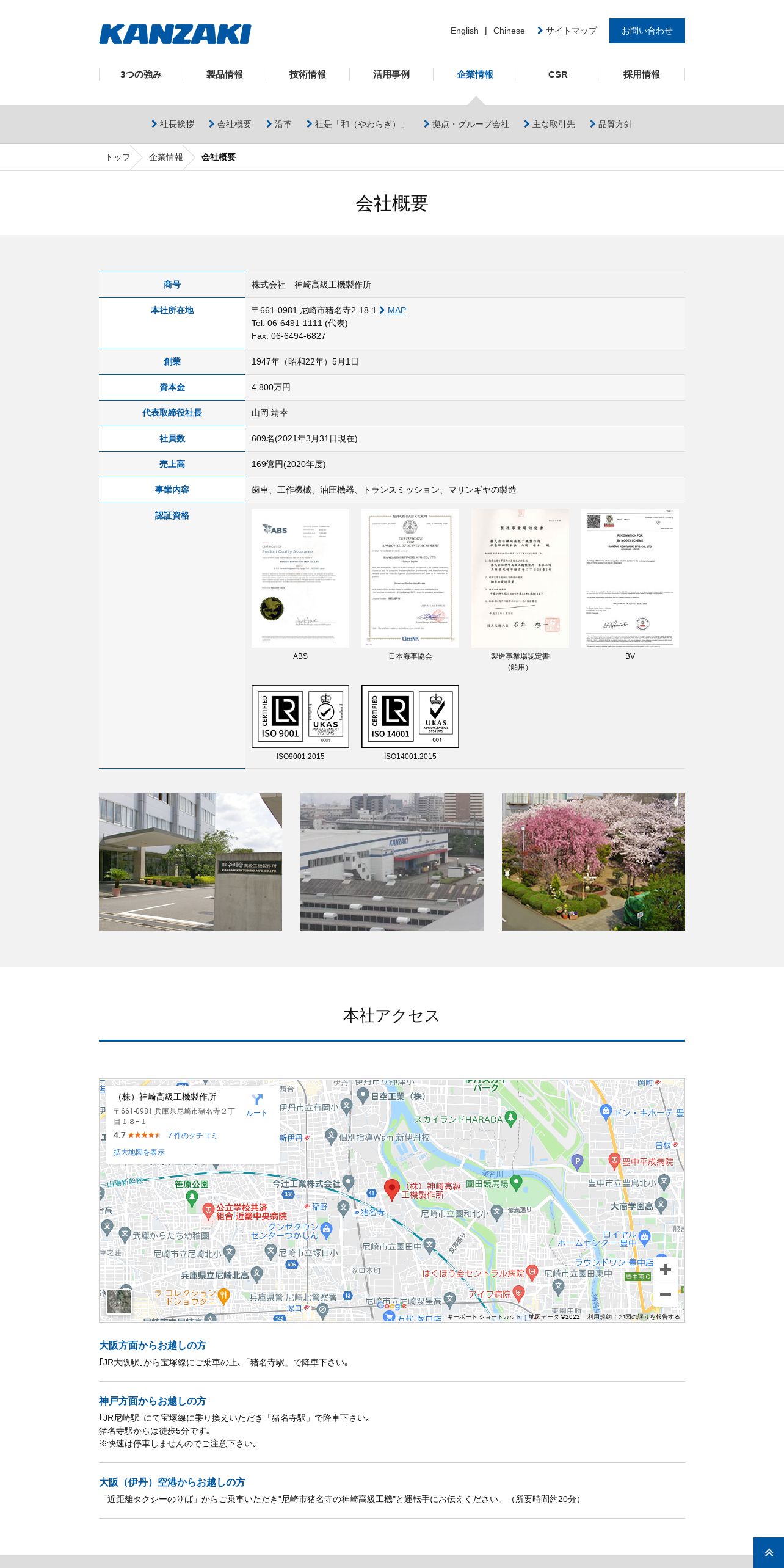
Task: Click the トップ breadcrumb
Action: point(118,157)
